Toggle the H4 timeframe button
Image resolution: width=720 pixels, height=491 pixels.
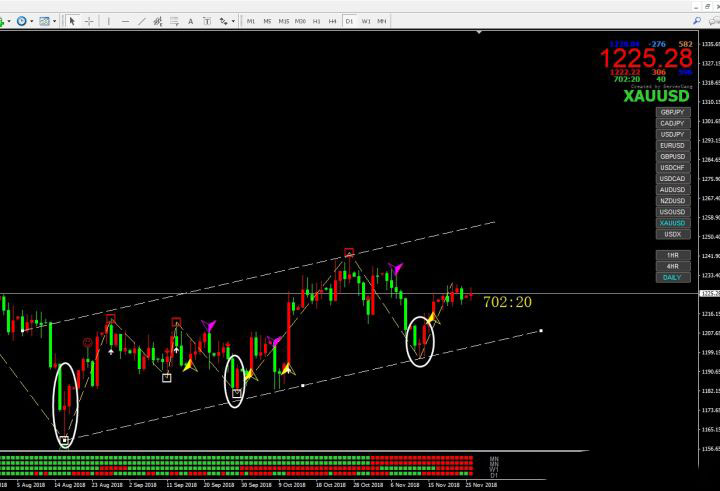(333, 21)
